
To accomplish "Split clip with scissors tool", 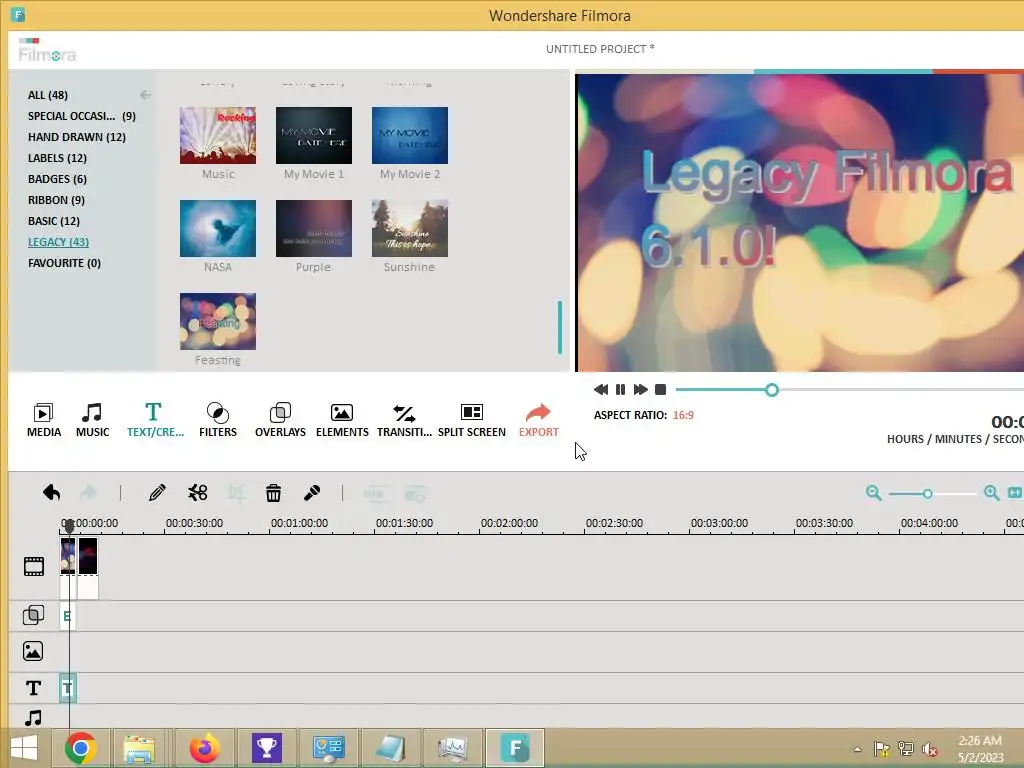I will point(197,492).
